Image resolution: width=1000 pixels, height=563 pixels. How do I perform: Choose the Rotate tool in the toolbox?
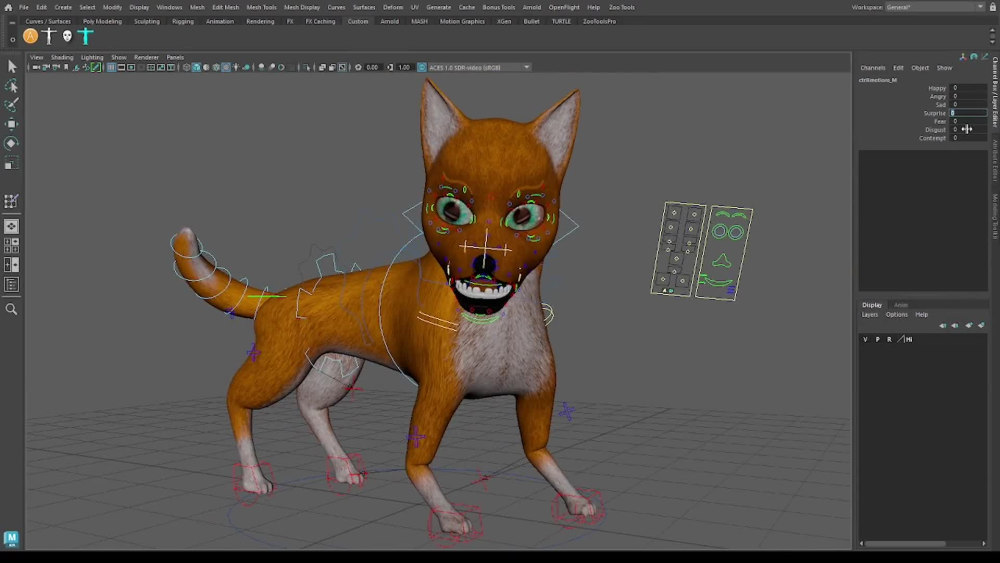pyautogui.click(x=11, y=143)
